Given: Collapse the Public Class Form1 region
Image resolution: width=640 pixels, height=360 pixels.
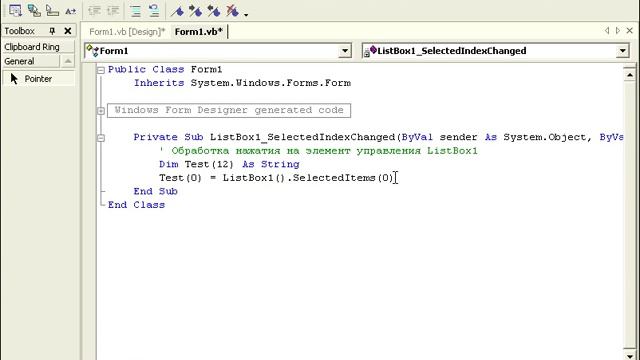Looking at the screenshot, I should [x=101, y=70].
